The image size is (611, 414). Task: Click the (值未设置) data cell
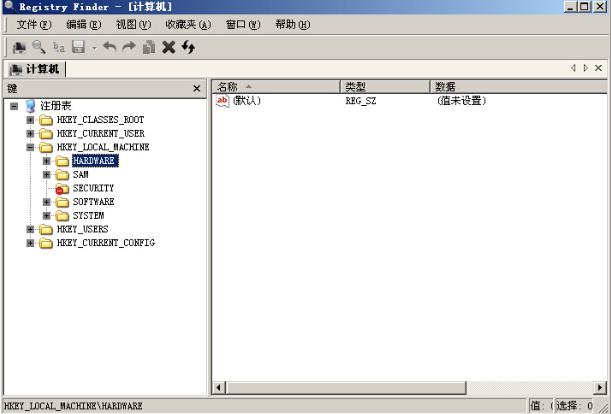461,101
